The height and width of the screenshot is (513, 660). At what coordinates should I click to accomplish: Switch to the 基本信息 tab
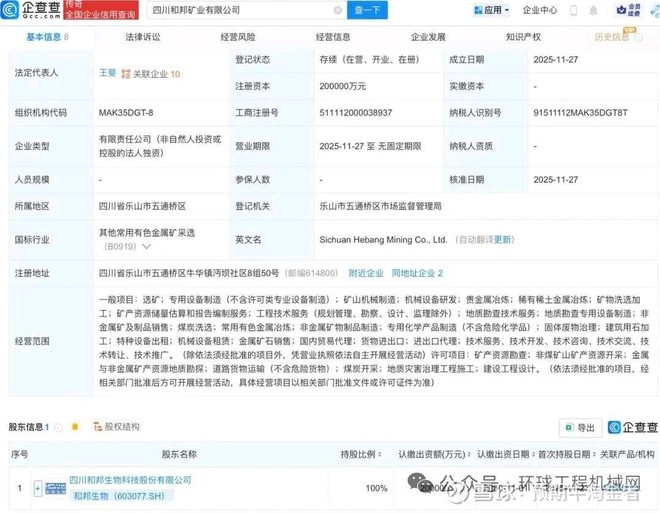(x=47, y=37)
